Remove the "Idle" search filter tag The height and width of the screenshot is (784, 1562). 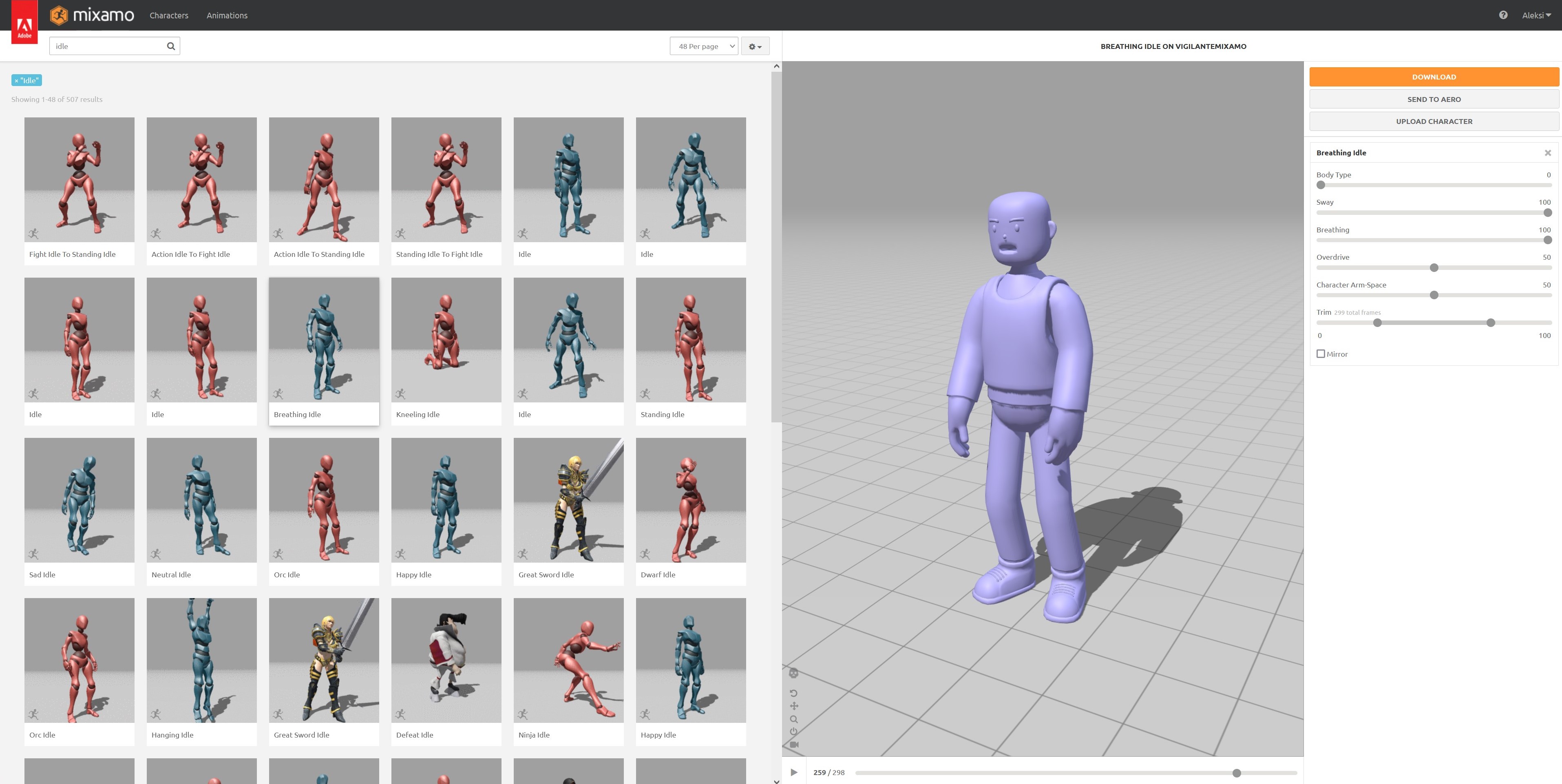(x=16, y=81)
